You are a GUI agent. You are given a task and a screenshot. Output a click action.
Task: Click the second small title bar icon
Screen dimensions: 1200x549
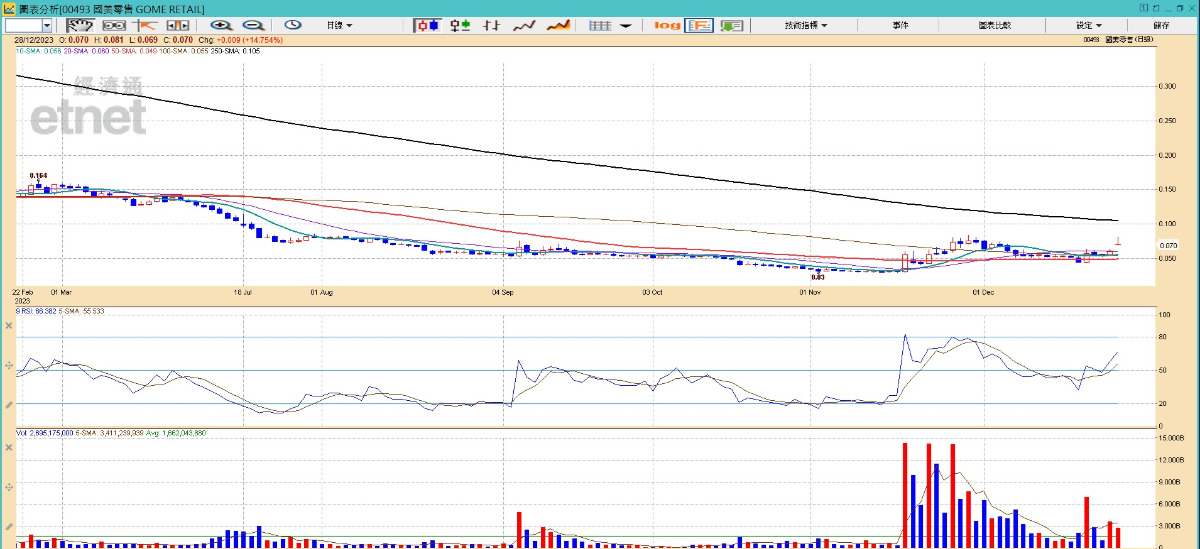tap(1154, 8)
